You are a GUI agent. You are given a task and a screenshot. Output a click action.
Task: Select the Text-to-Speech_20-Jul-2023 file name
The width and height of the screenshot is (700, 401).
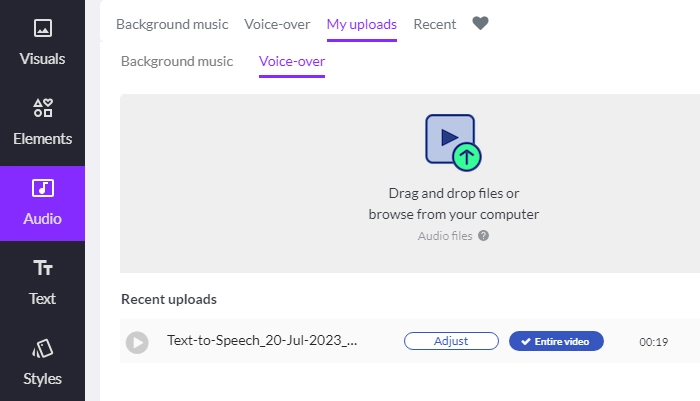tap(262, 341)
